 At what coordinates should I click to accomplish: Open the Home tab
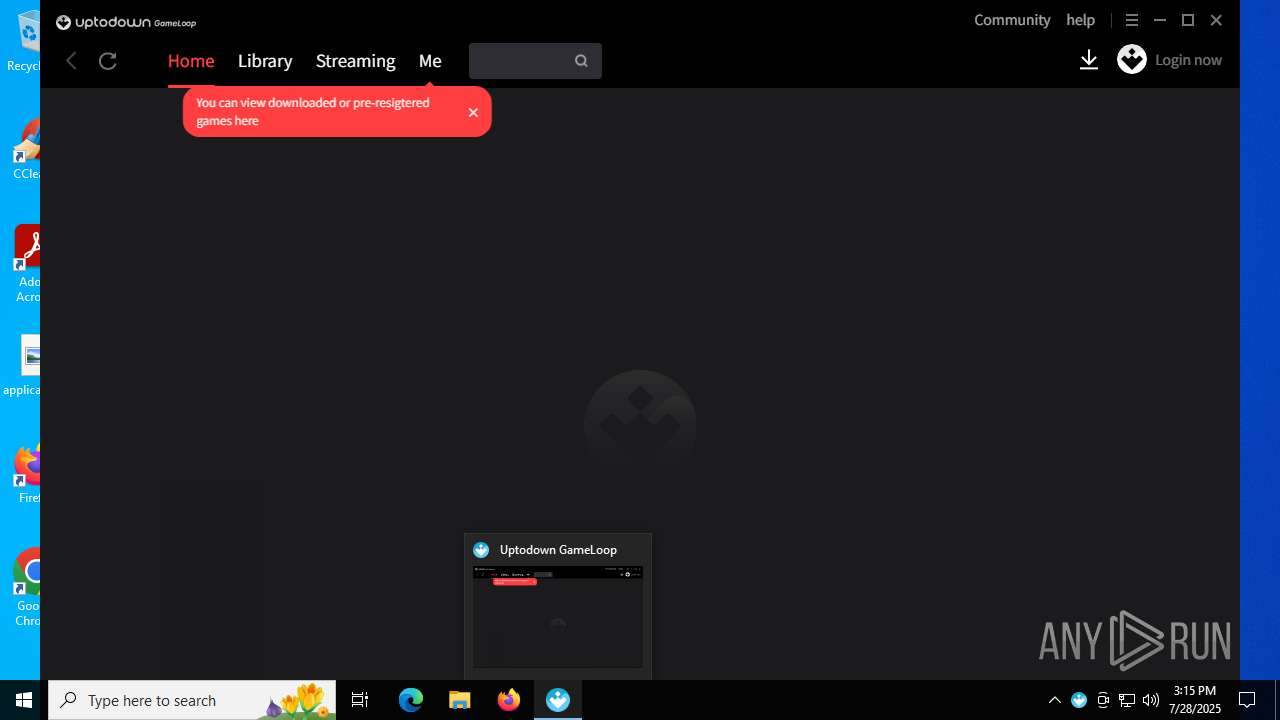(191, 61)
